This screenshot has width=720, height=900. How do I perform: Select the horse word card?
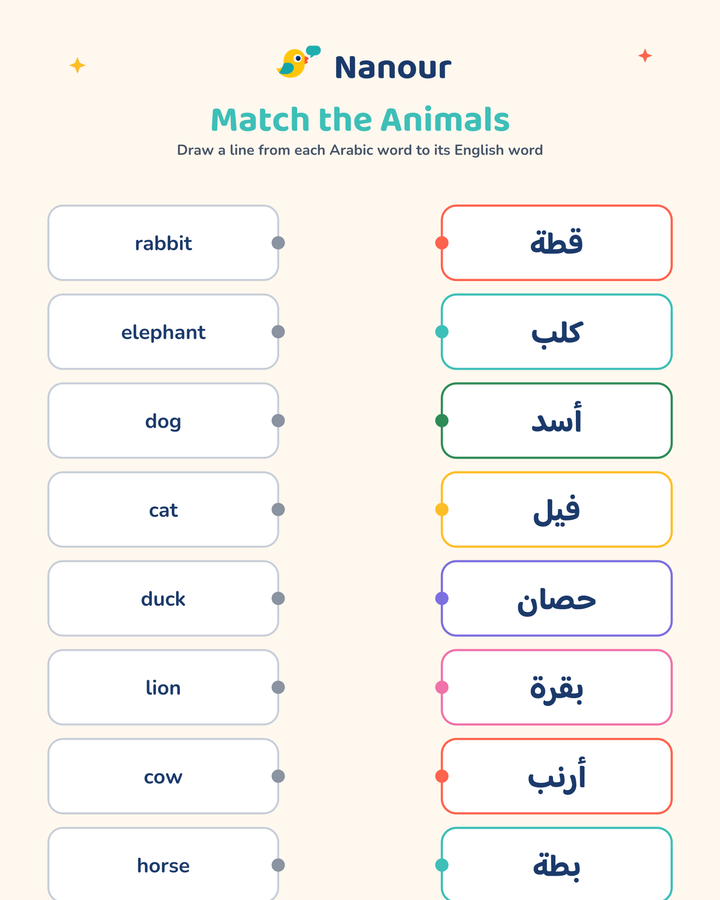tap(164, 864)
